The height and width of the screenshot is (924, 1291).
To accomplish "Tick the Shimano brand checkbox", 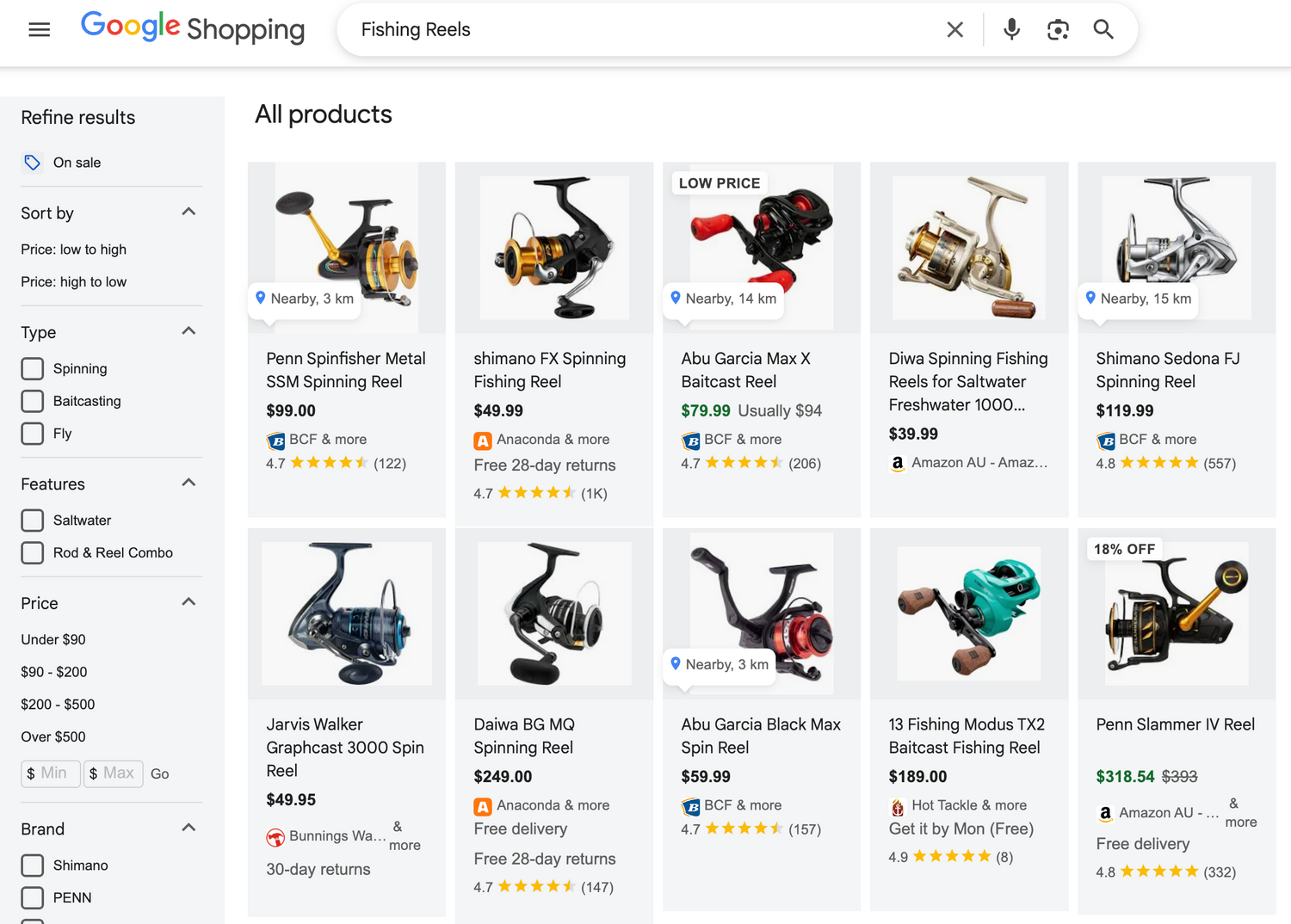I will coord(33,865).
